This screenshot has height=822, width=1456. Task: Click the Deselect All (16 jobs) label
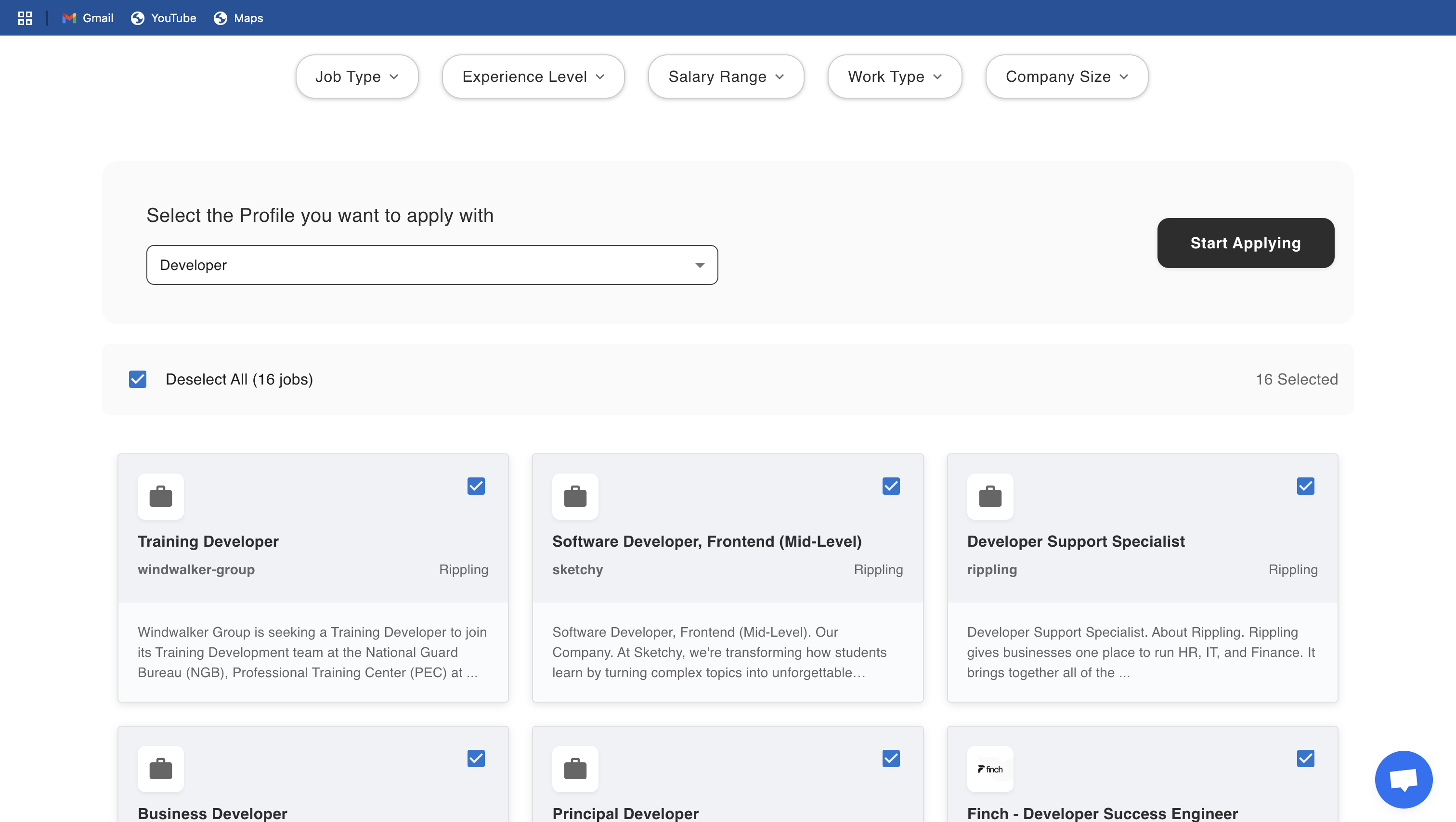point(239,379)
